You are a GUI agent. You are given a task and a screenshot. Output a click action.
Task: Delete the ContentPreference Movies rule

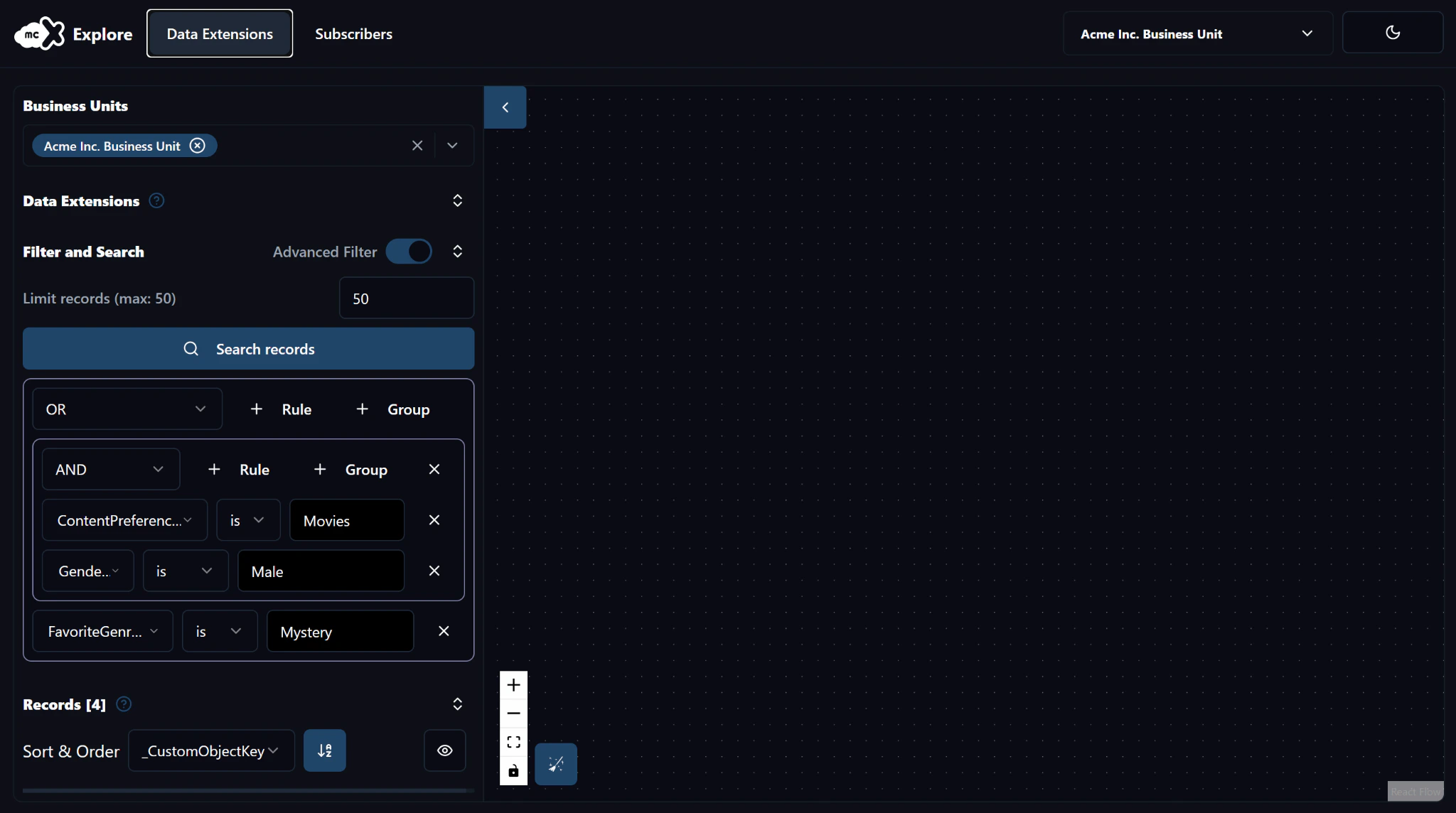coord(434,521)
